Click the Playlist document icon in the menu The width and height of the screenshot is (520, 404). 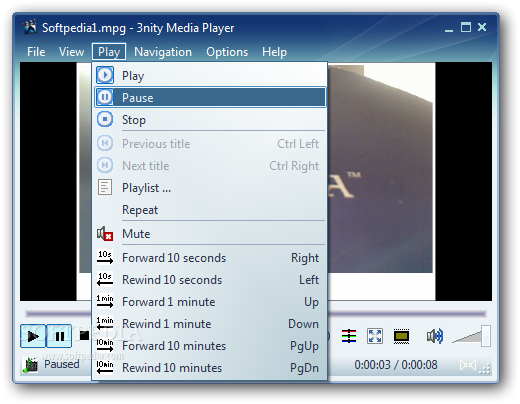point(105,187)
